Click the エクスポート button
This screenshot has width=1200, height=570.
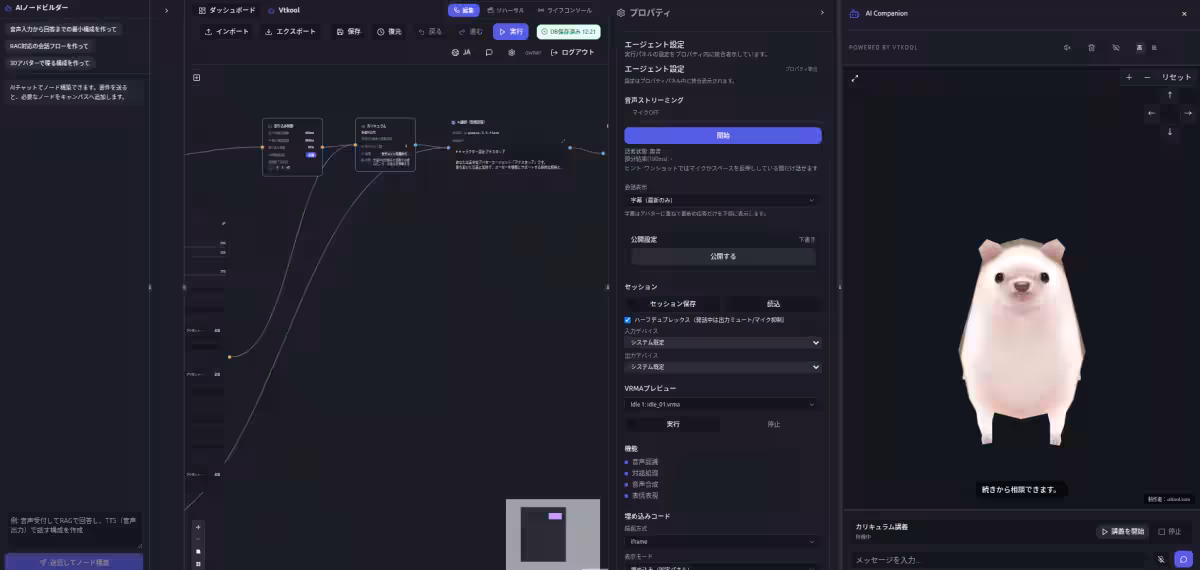click(290, 31)
